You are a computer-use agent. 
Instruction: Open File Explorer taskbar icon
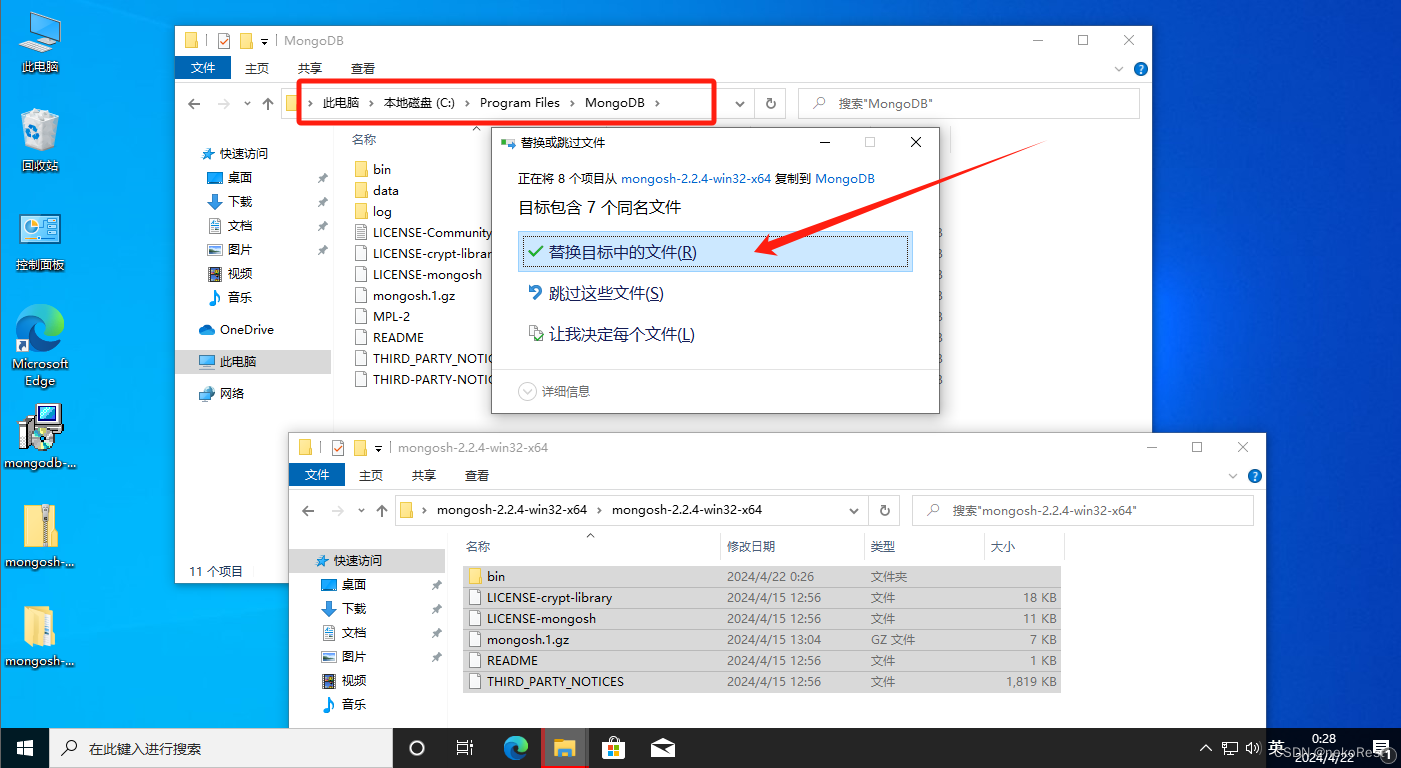point(565,748)
